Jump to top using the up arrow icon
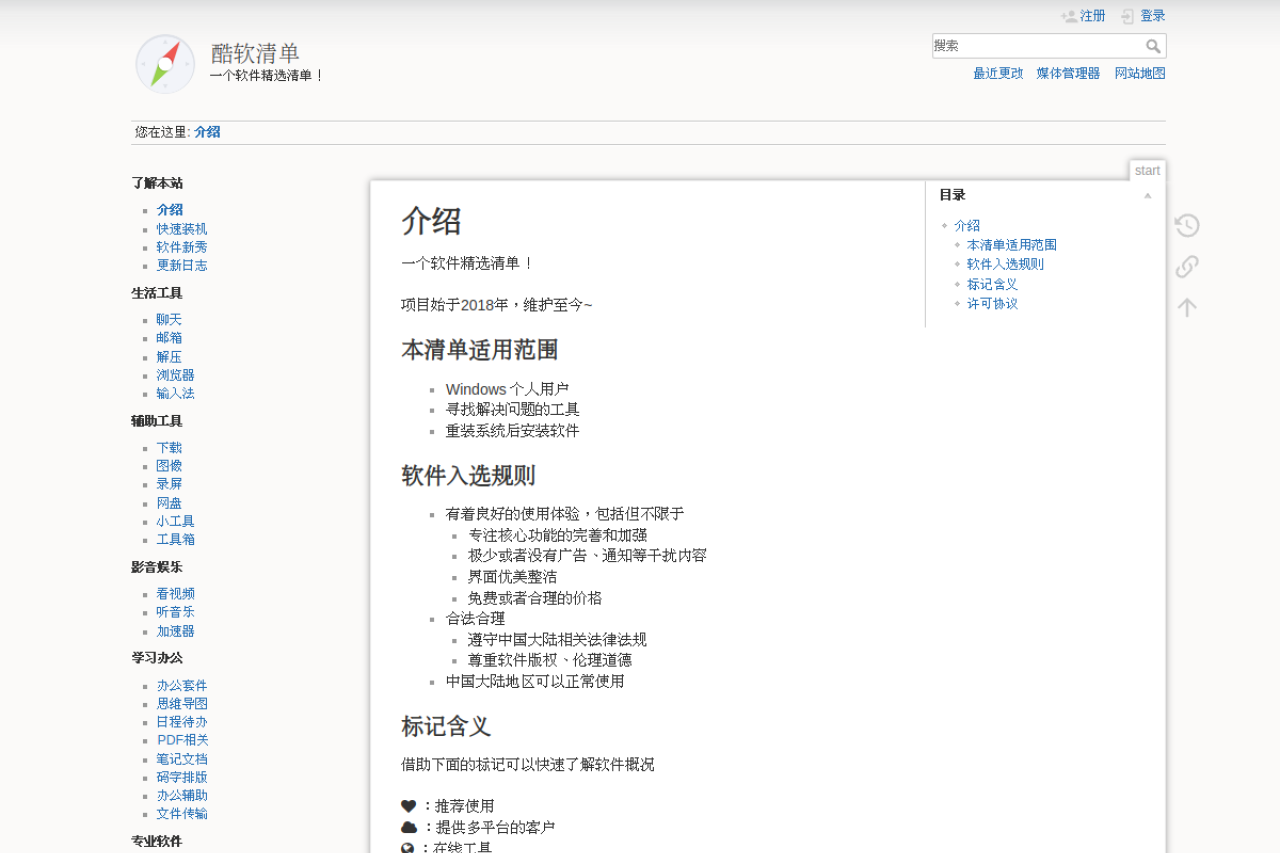The width and height of the screenshot is (1280, 853). coord(1186,306)
